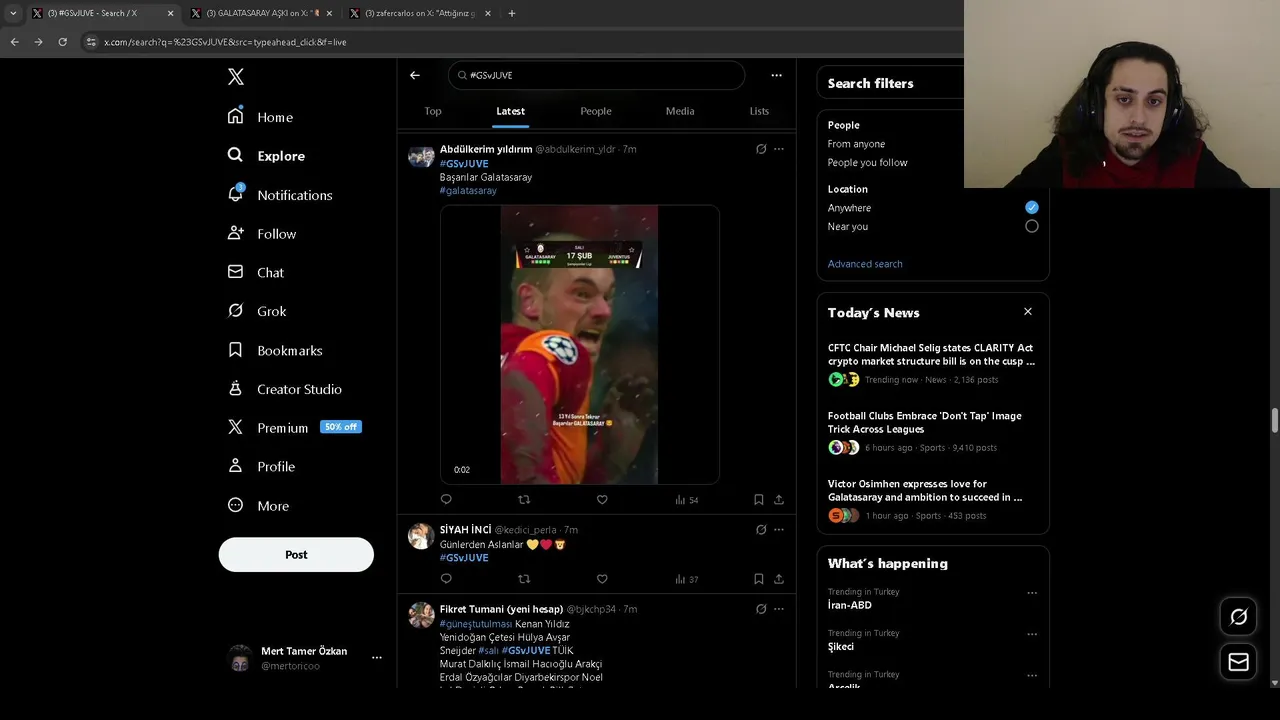Switch to the Media tab

(680, 111)
